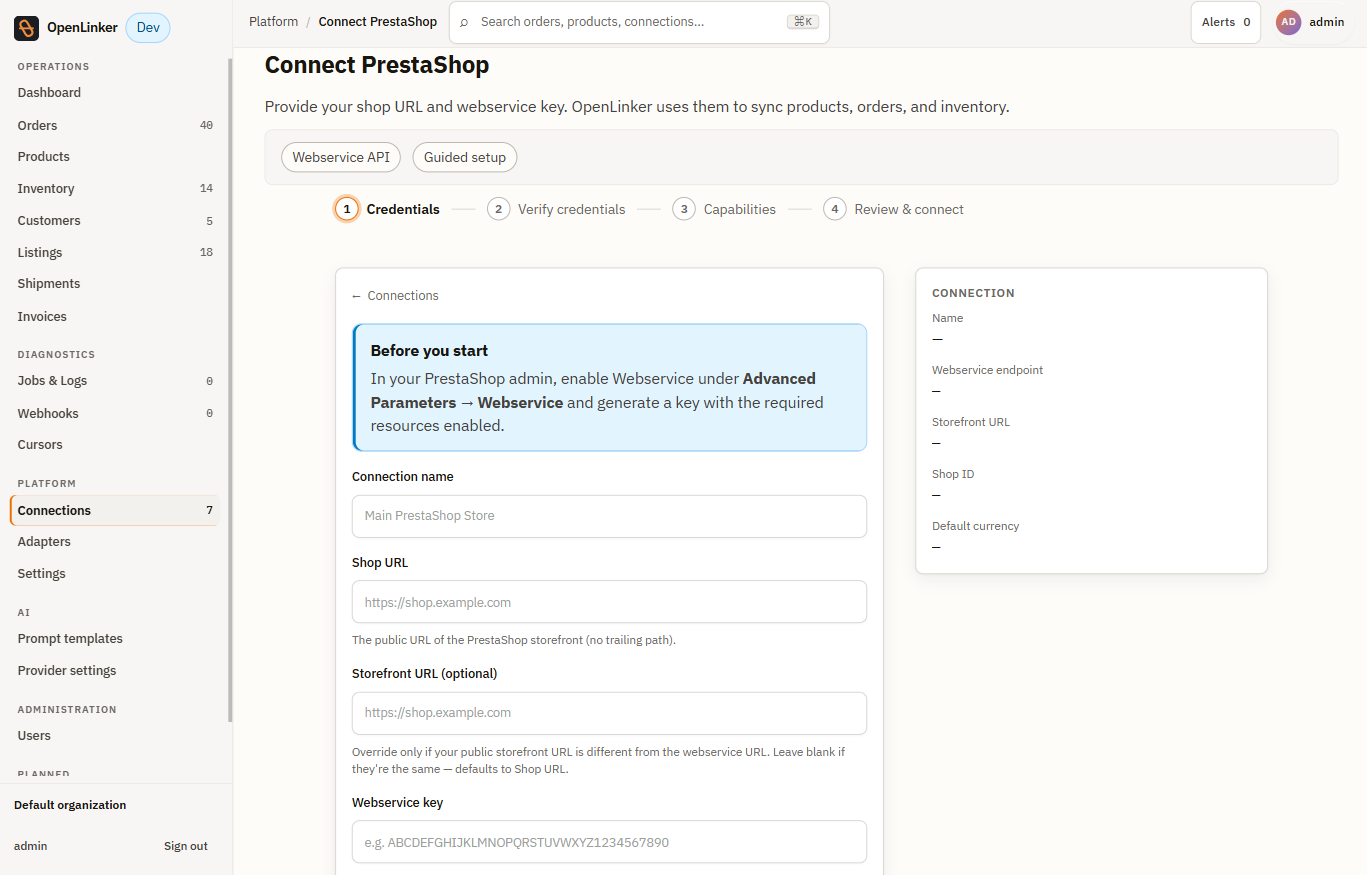Open Users under Administration
Screen dimensions: 1367x875
(x=114, y=736)
